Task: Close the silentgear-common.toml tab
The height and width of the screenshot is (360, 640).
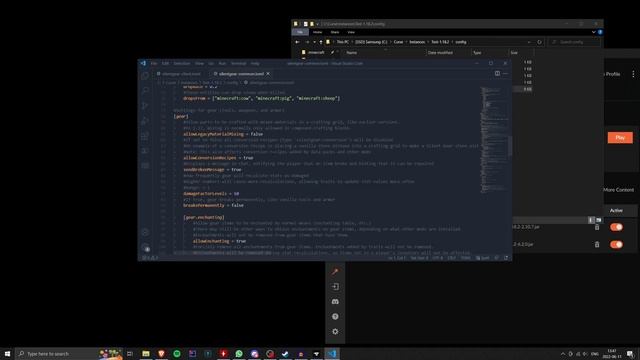Action: tap(268, 74)
